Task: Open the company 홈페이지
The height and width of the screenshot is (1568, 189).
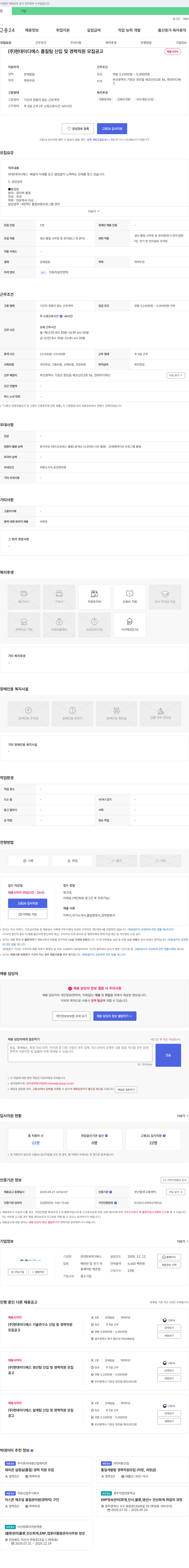Action: [x=169, y=1257]
